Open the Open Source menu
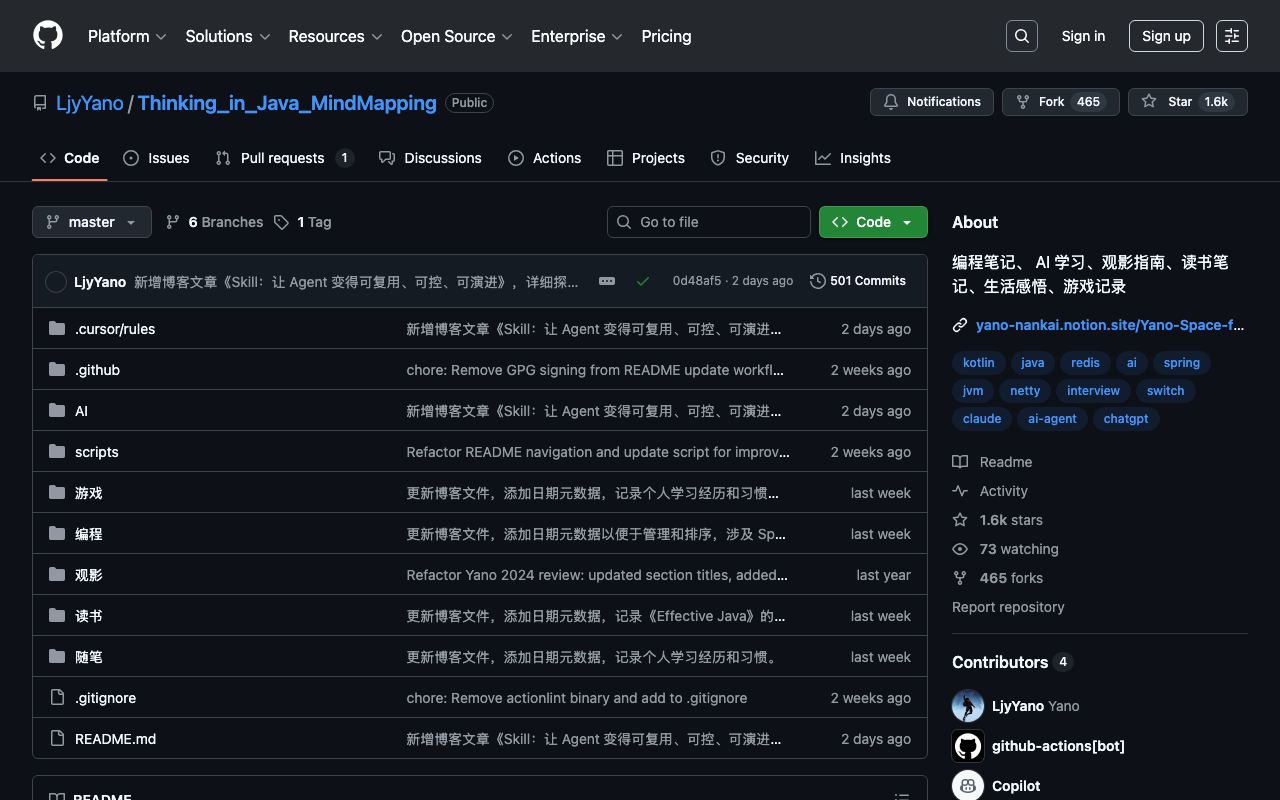 coord(456,36)
